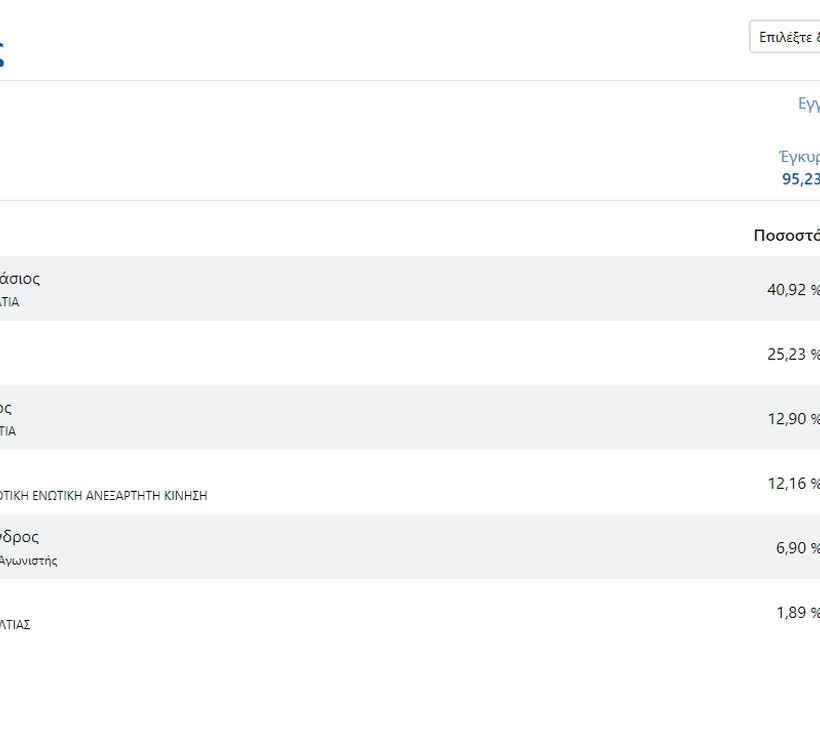820x746 pixels.
Task: Click the 12,16 % percentage cell
Action: tap(793, 483)
